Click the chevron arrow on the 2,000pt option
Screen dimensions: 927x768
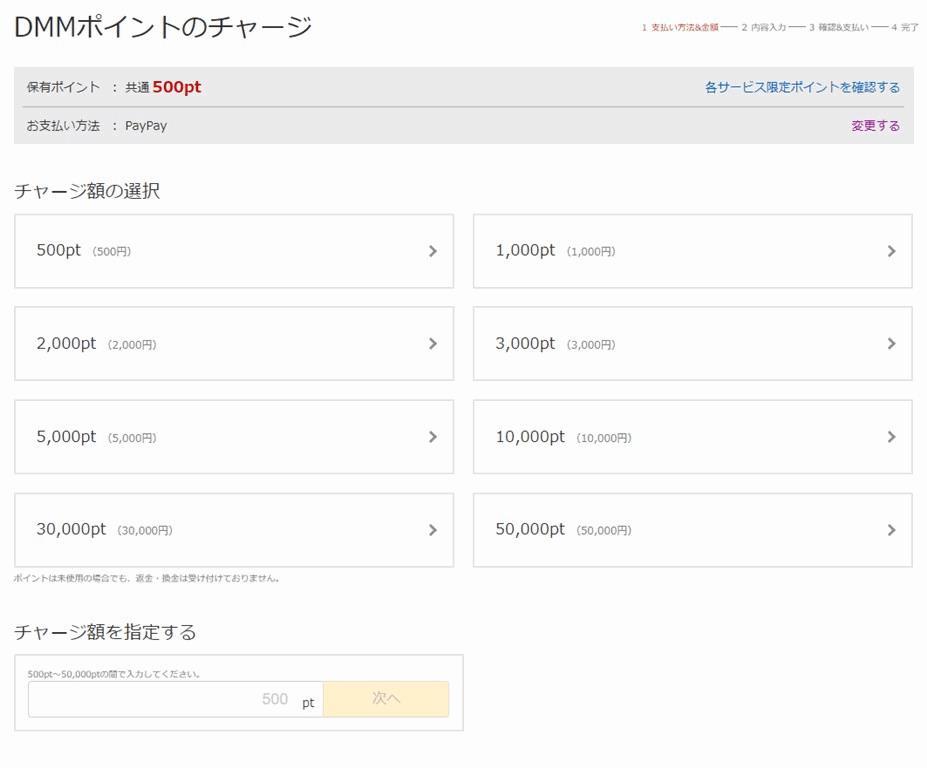pyautogui.click(x=432, y=344)
